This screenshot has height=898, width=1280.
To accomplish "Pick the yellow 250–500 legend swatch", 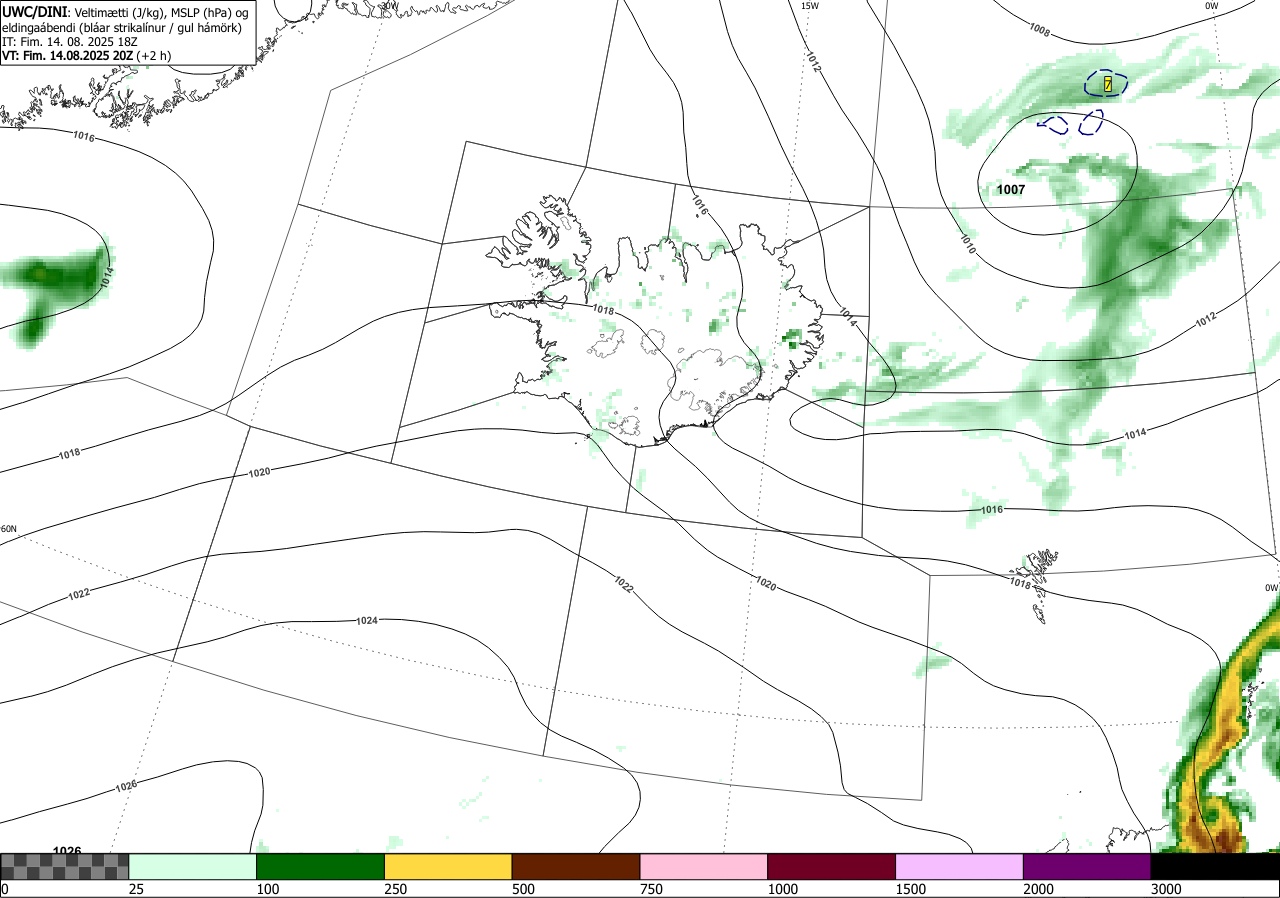I will [448, 866].
